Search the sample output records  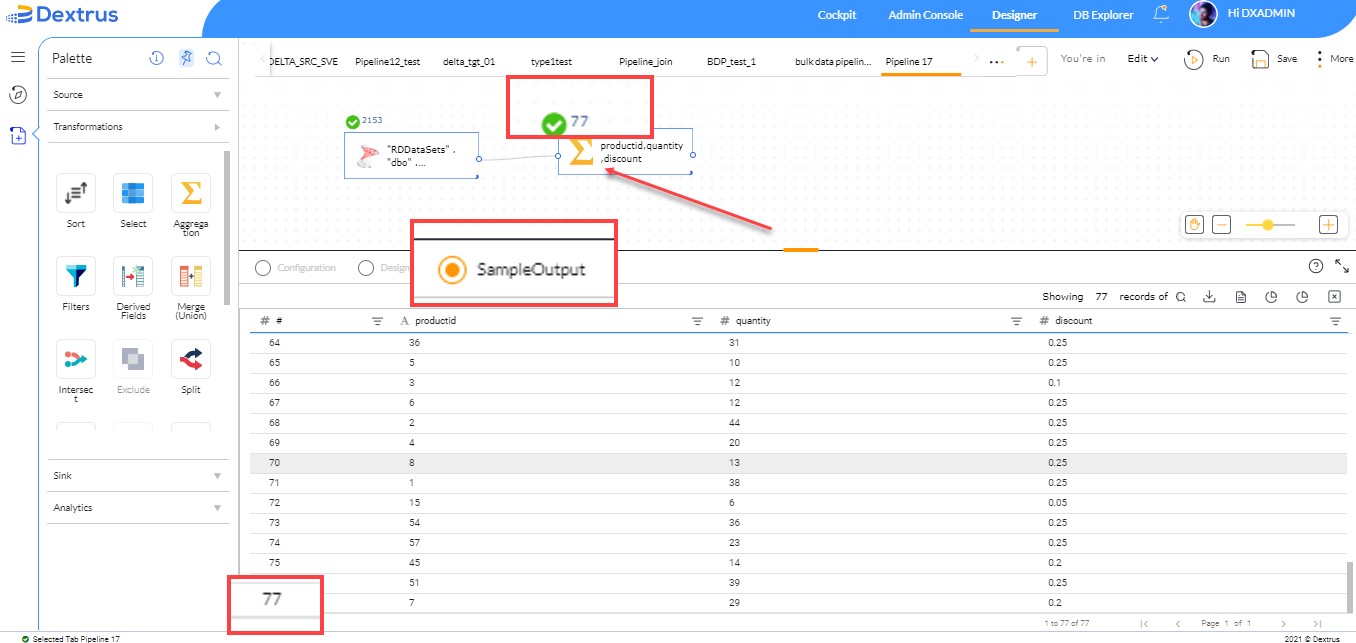1181,296
